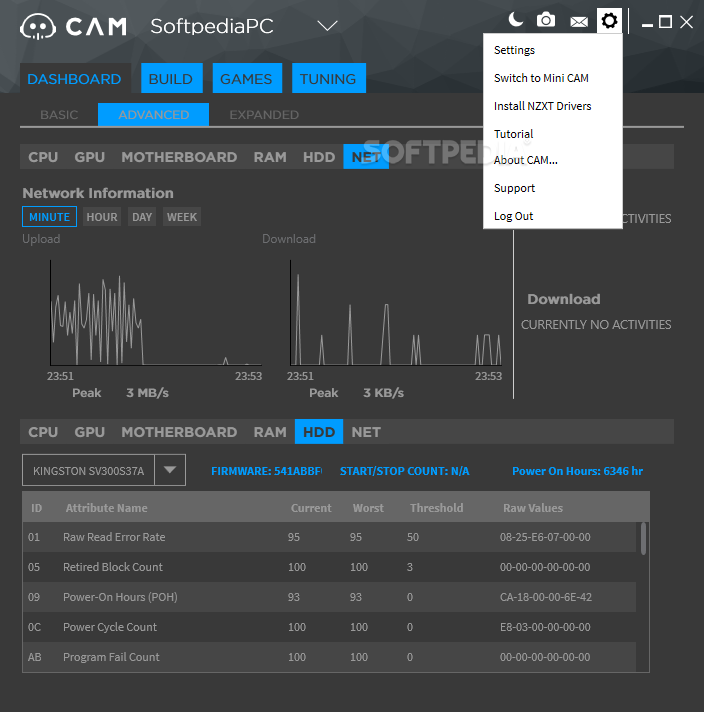Image resolution: width=704 pixels, height=712 pixels.
Task: Select the ADVANCED view tab
Action: pos(154,114)
